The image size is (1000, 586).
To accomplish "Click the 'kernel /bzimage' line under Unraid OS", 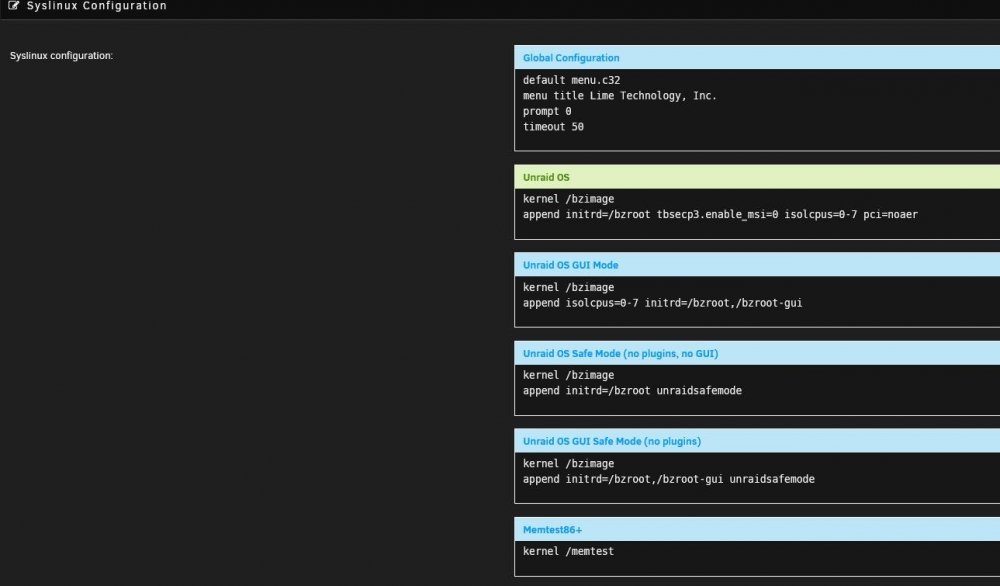I will pyautogui.click(x=568, y=199).
